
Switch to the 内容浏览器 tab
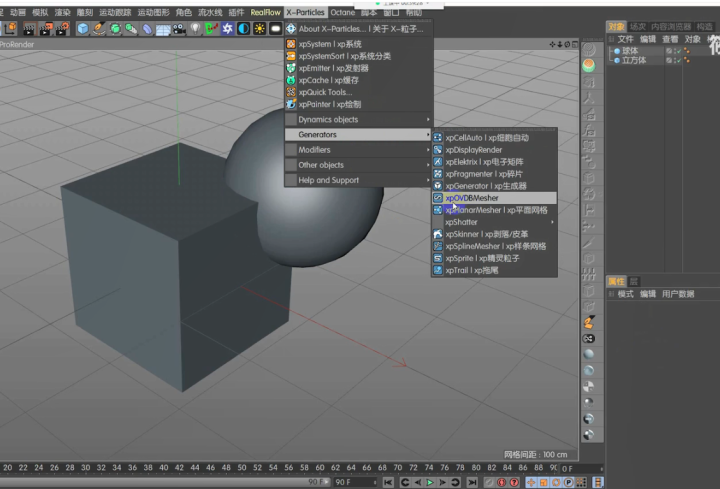point(670,27)
